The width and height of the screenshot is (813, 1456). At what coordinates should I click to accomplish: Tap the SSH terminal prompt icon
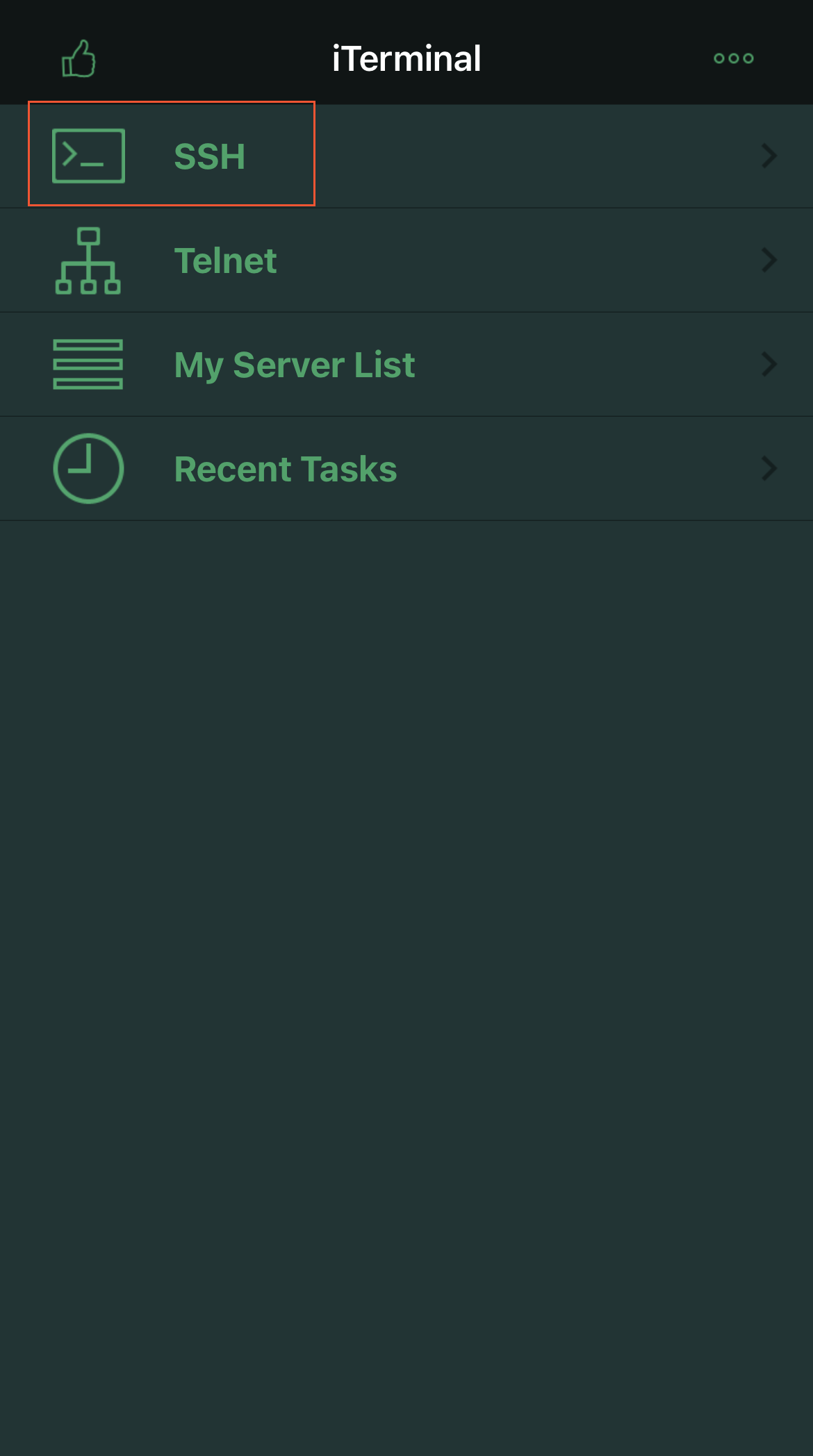pyautogui.click(x=88, y=156)
